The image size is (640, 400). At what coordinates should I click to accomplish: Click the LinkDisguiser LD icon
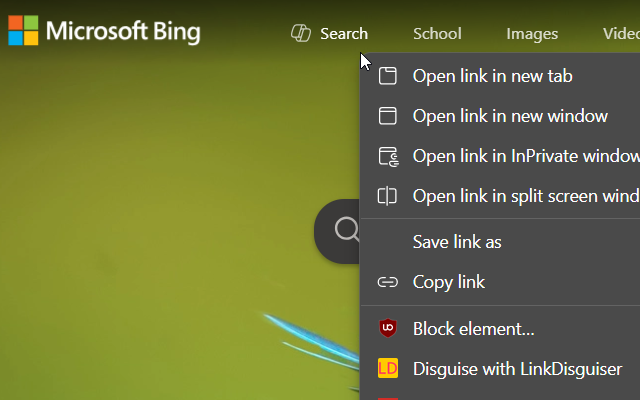(388, 368)
